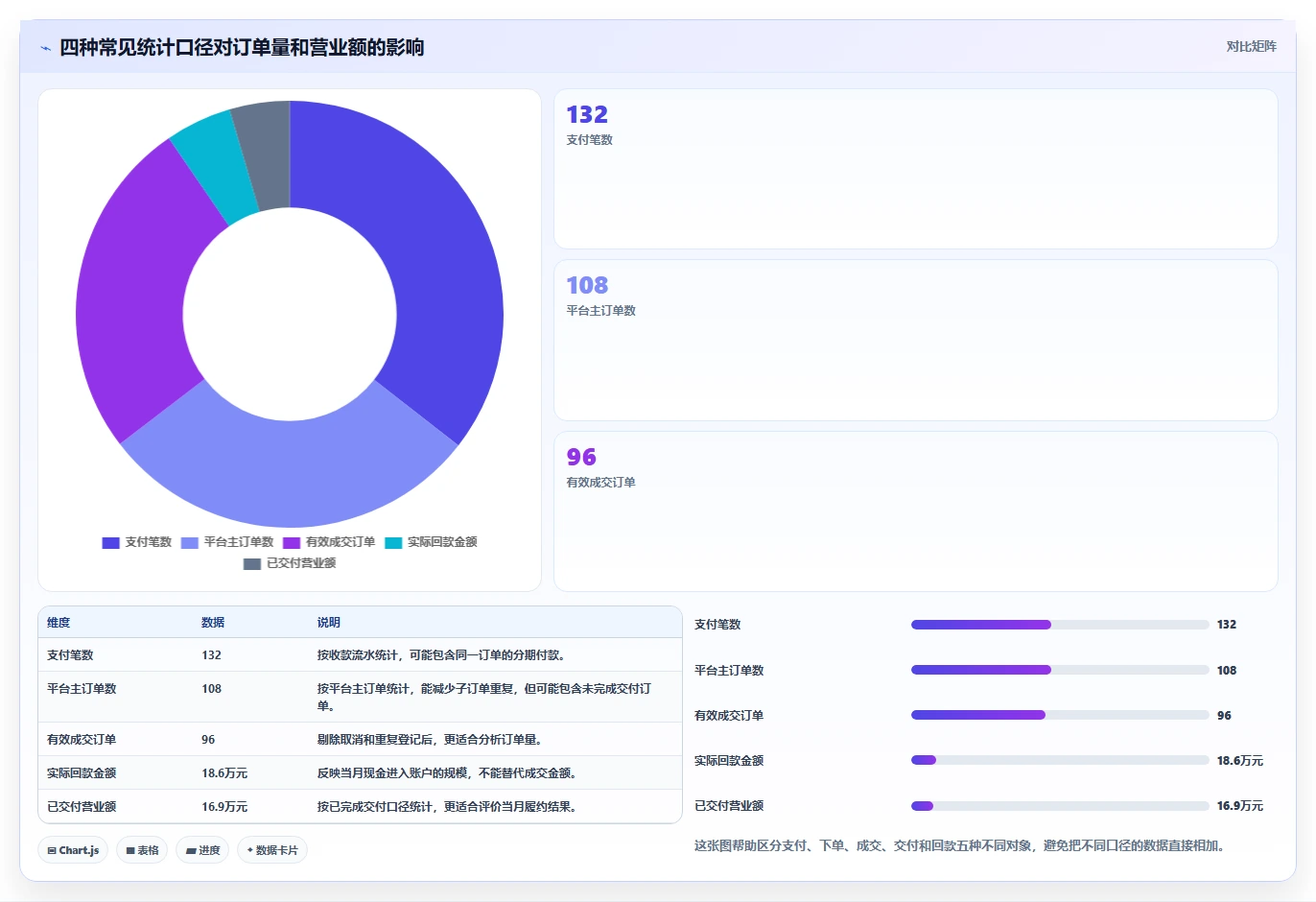Click the footnote text about 五种不同对象
The image size is (1316, 902).
pyautogui.click(x=959, y=845)
